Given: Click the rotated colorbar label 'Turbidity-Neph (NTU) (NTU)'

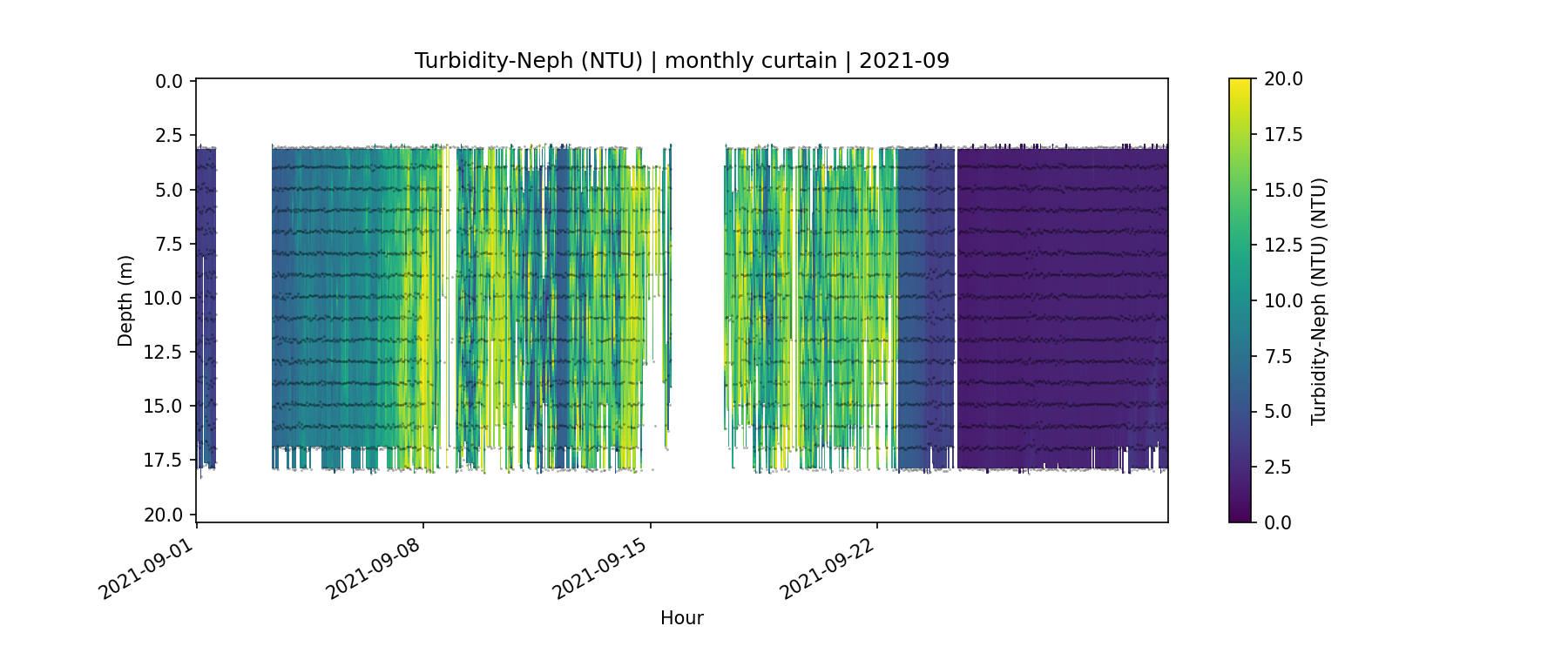Looking at the screenshot, I should coord(1319,300).
